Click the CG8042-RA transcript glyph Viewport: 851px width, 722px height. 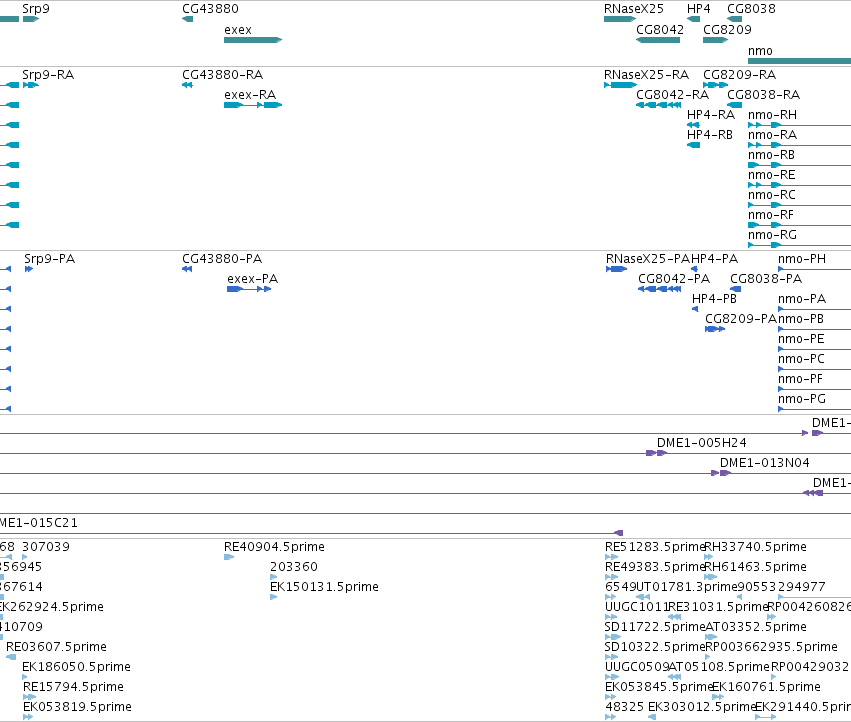click(x=658, y=105)
